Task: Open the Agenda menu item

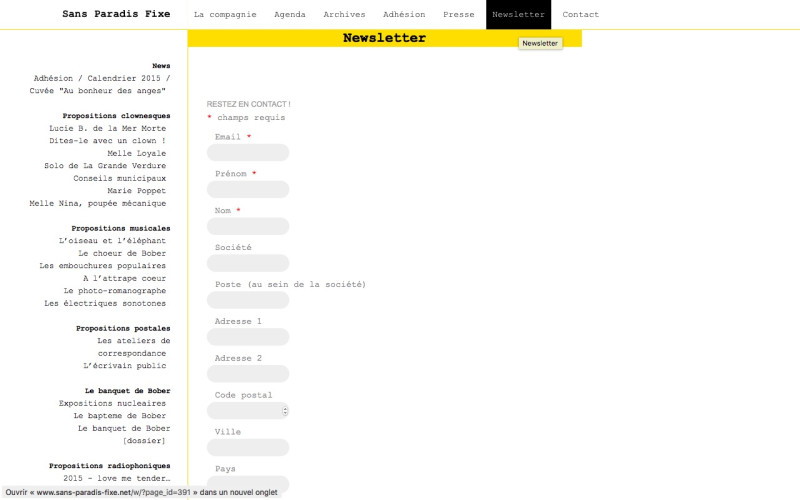Action: [289, 15]
